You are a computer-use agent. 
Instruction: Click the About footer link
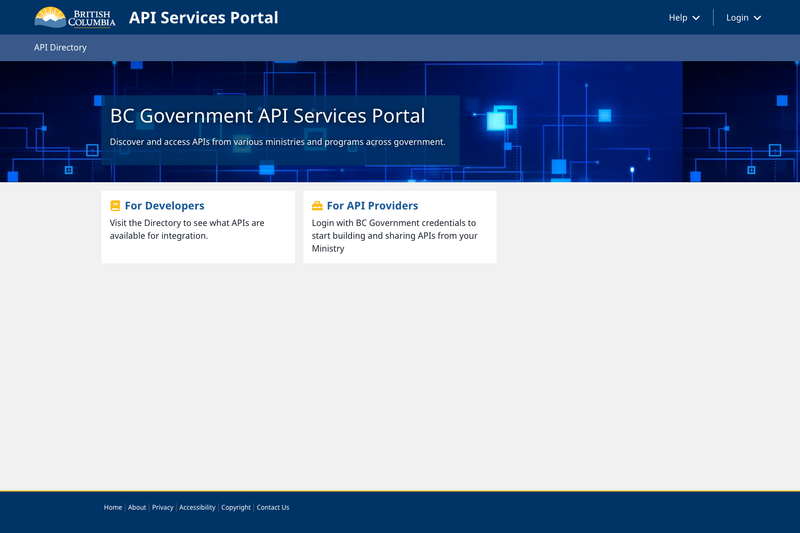tap(137, 507)
